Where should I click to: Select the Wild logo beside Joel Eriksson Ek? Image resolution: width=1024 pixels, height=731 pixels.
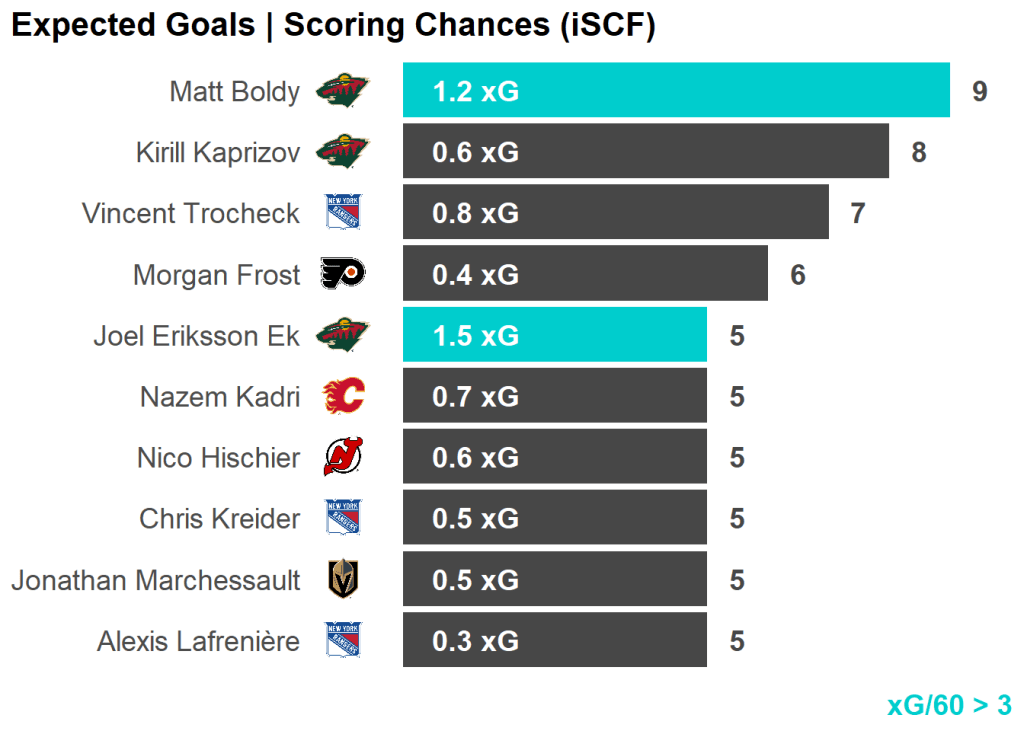click(342, 335)
